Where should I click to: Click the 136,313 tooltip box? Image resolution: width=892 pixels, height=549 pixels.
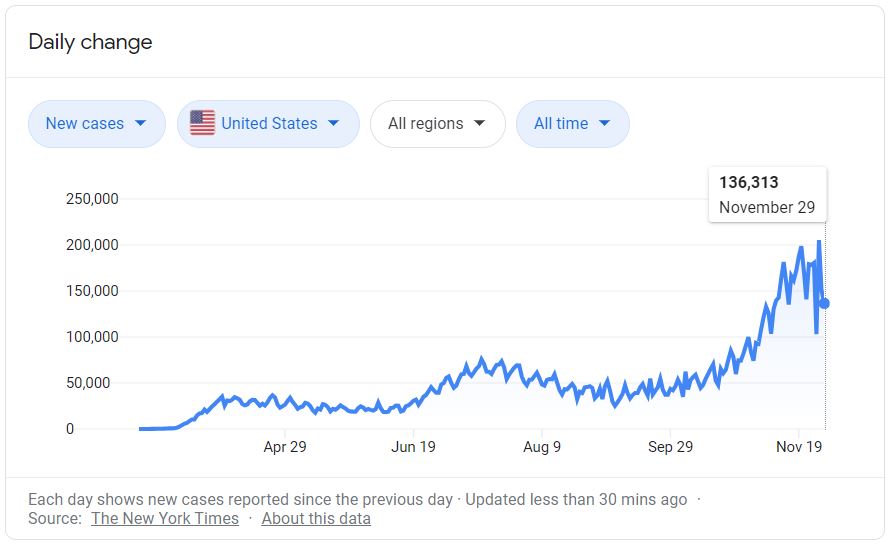767,195
